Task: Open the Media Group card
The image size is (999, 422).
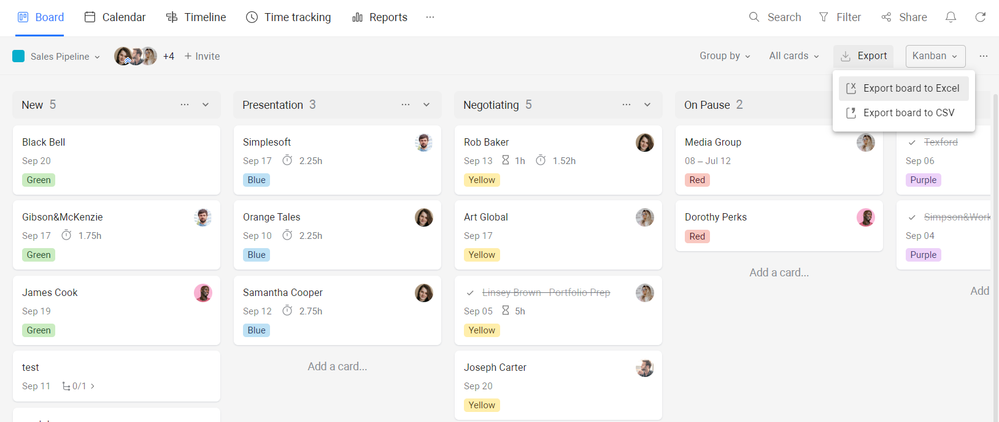Action: pos(779,160)
